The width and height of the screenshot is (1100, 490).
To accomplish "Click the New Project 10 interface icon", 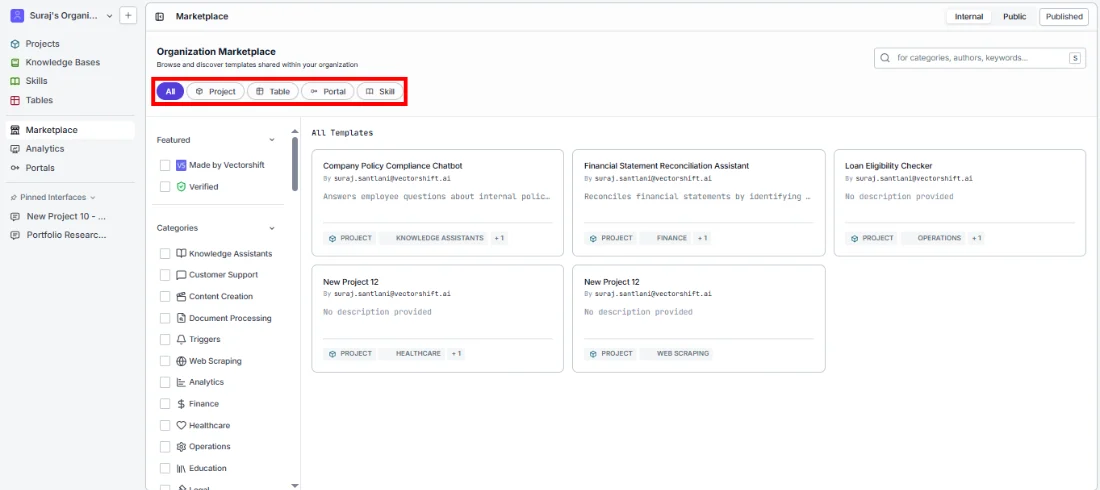I will coord(15,216).
